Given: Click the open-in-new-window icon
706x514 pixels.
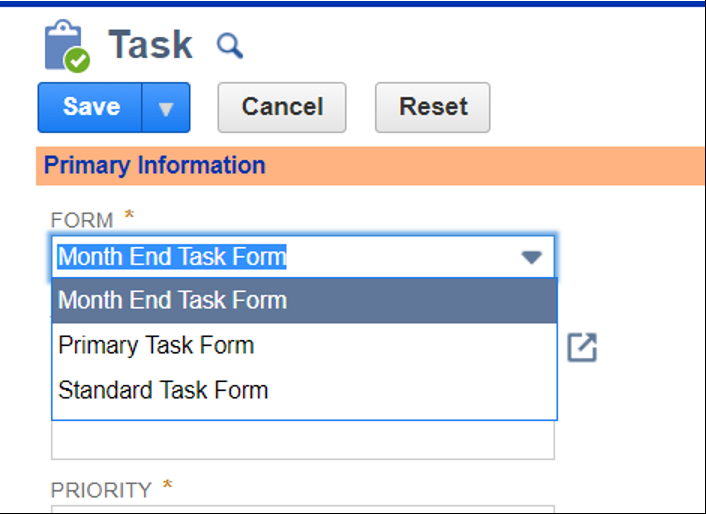Looking at the screenshot, I should pyautogui.click(x=581, y=347).
